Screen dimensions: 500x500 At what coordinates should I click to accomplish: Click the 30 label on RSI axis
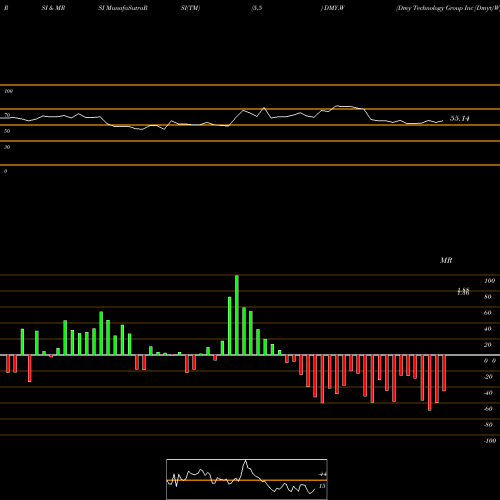click(x=7, y=147)
